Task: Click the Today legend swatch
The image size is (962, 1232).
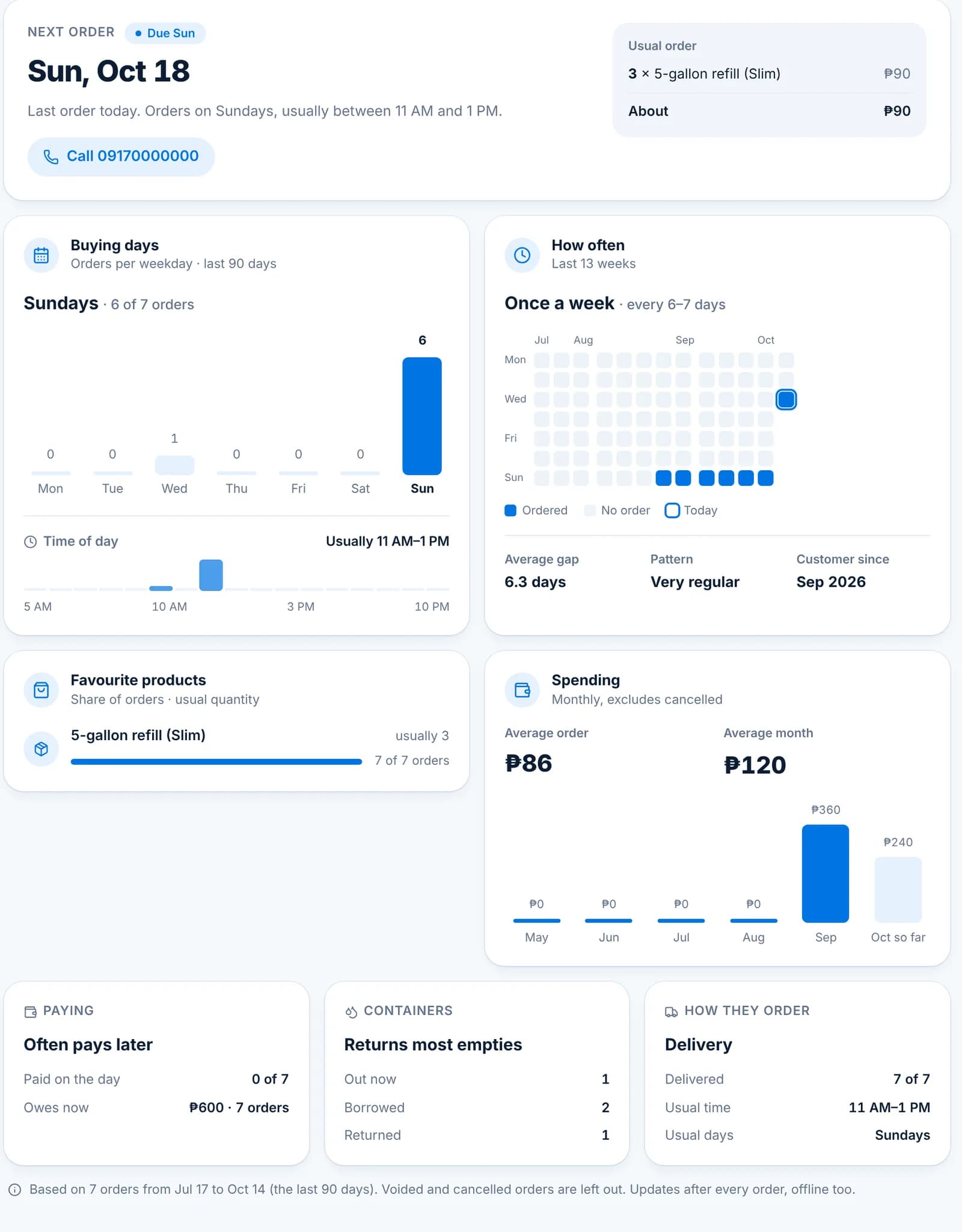Action: (672, 510)
